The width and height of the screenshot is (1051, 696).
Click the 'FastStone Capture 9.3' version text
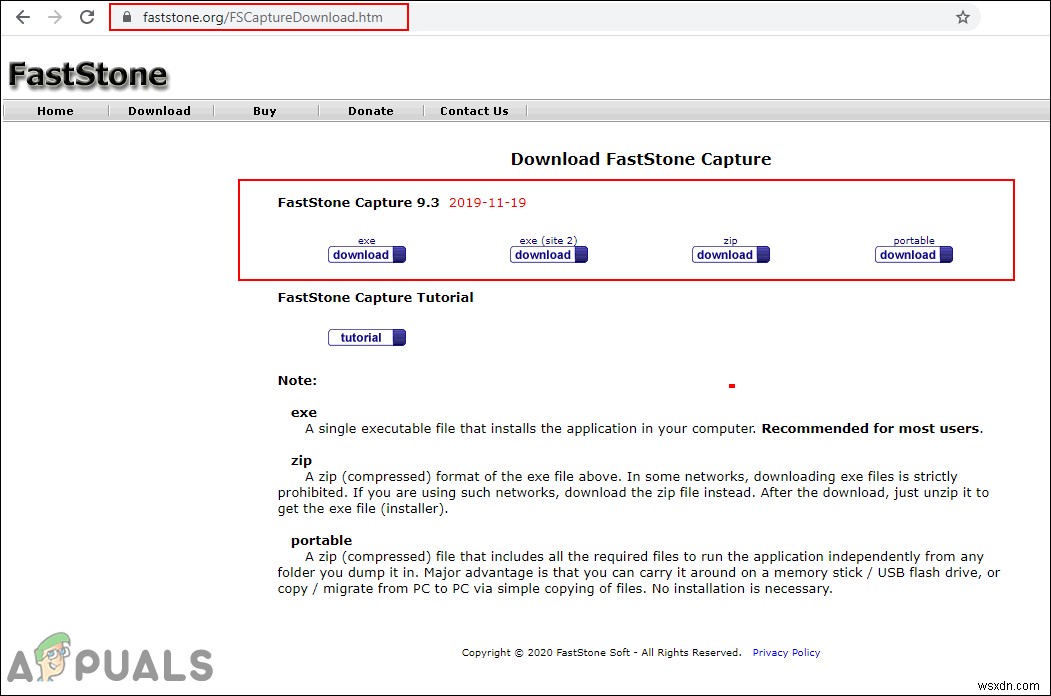point(359,202)
